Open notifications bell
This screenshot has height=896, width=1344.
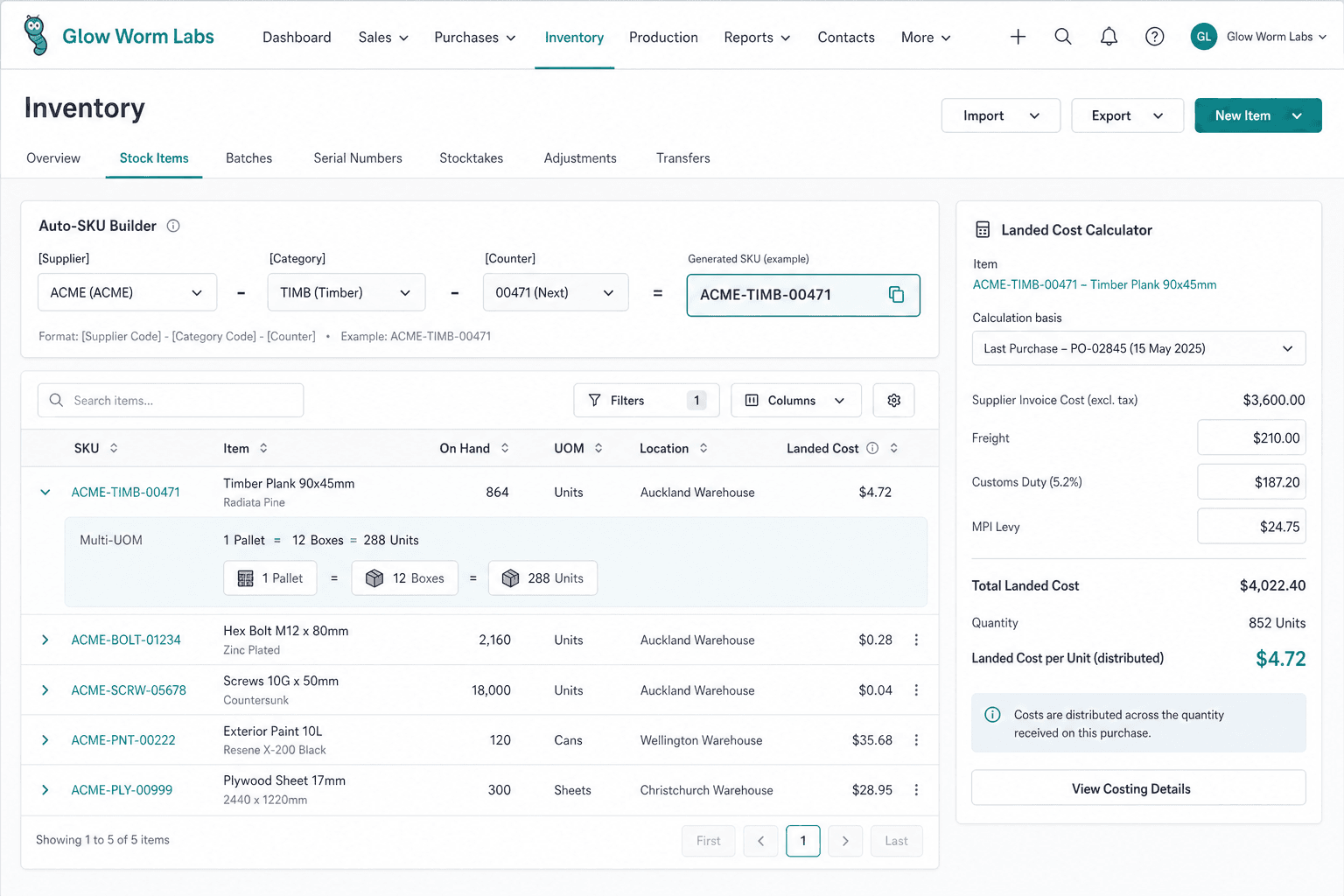pos(1109,37)
